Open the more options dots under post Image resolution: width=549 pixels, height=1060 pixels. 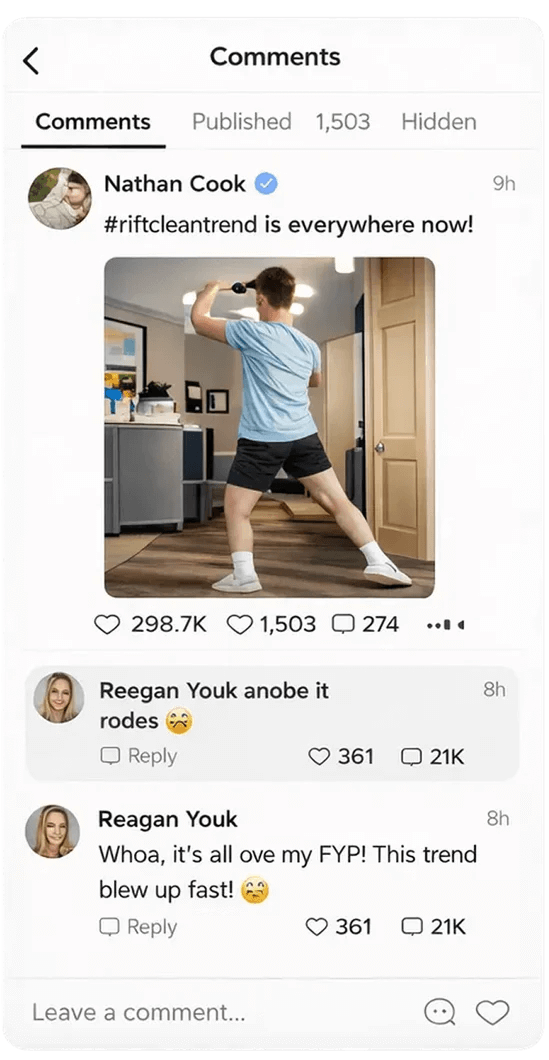446,625
